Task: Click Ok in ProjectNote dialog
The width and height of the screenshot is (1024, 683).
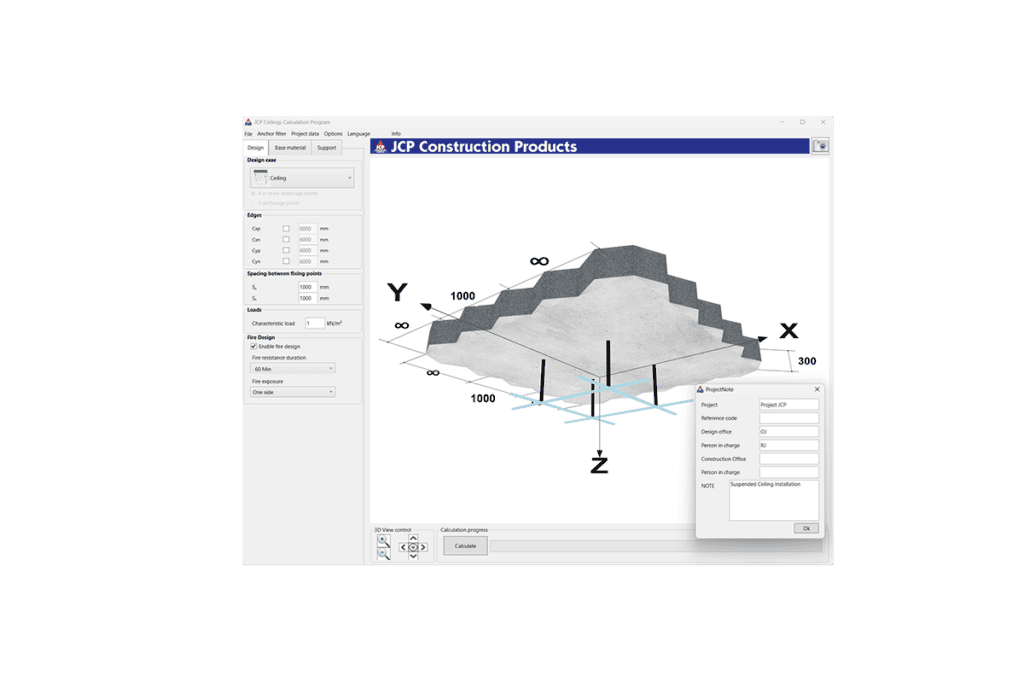Action: point(806,528)
